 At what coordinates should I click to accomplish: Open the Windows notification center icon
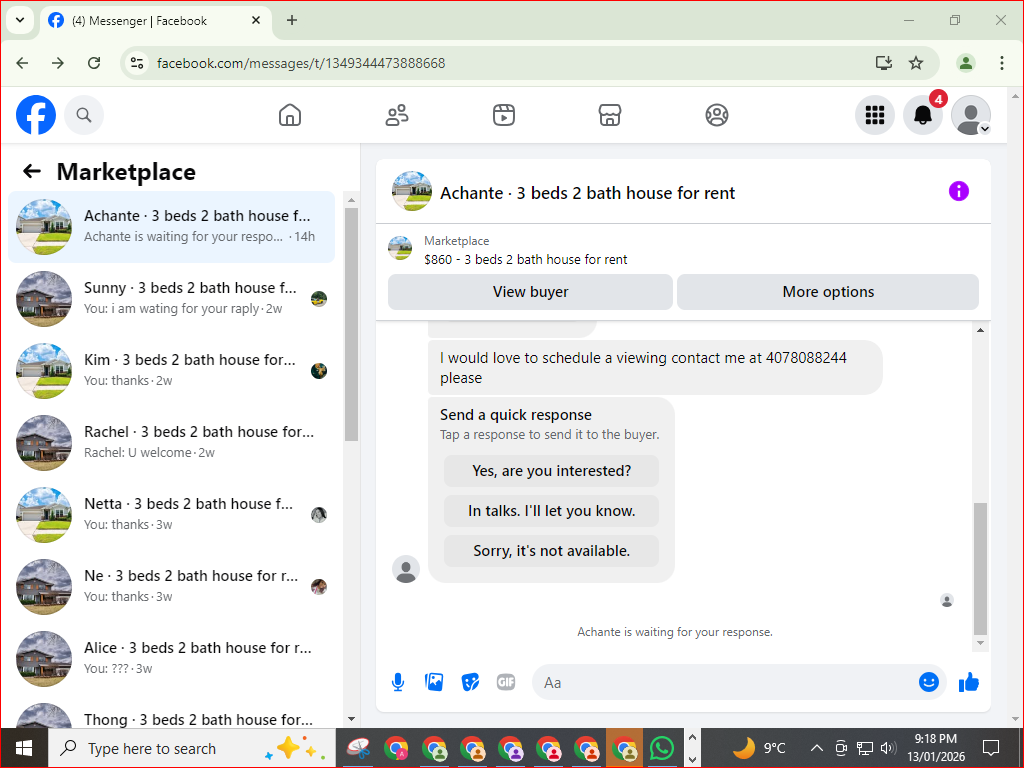[991, 748]
